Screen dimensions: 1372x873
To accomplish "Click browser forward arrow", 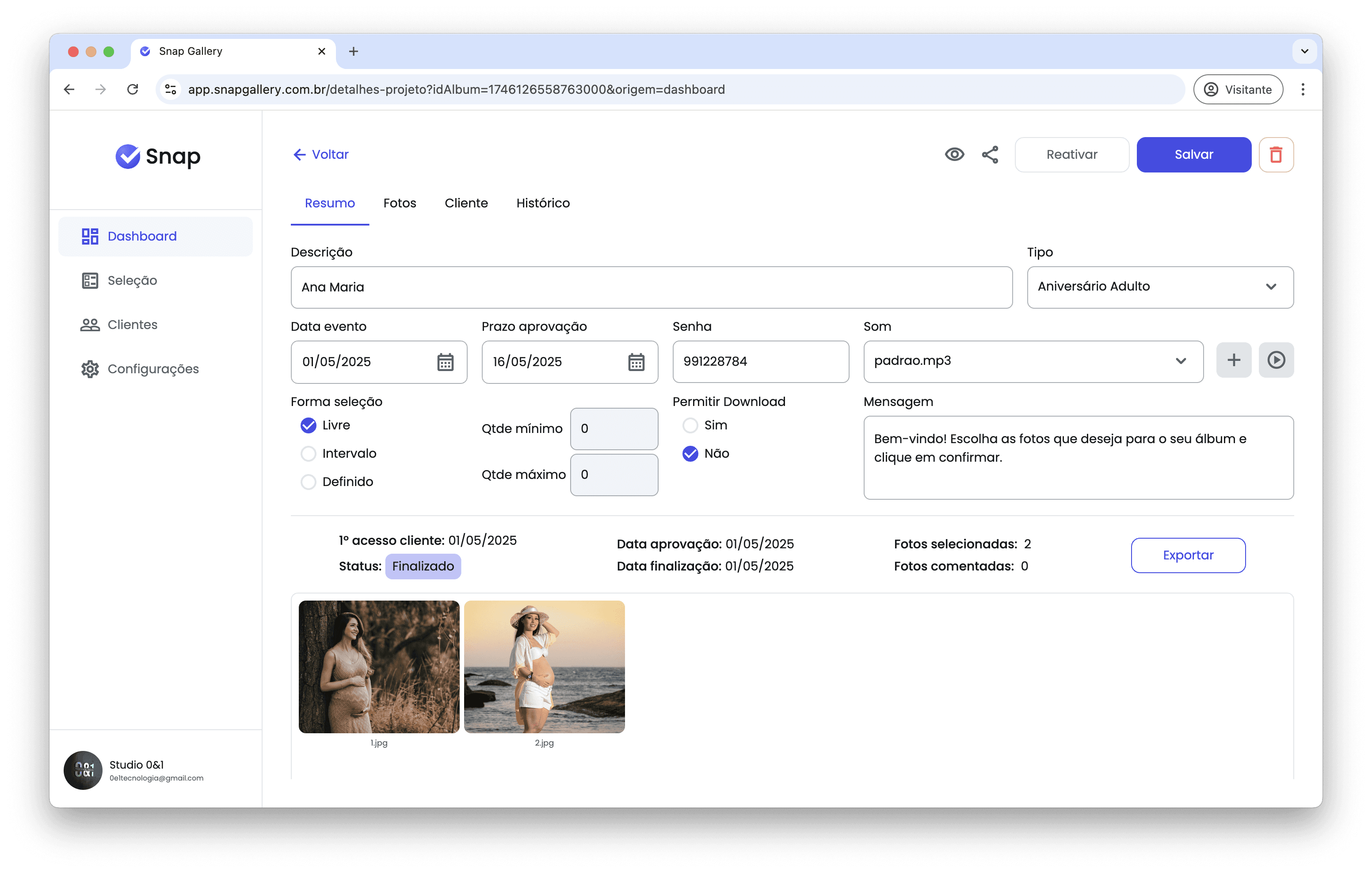I will click(101, 89).
